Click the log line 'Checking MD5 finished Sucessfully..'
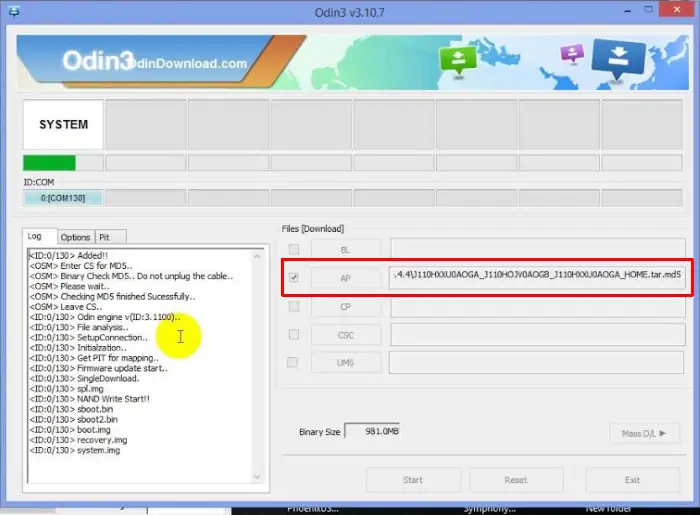The image size is (700, 515). [x=112, y=296]
